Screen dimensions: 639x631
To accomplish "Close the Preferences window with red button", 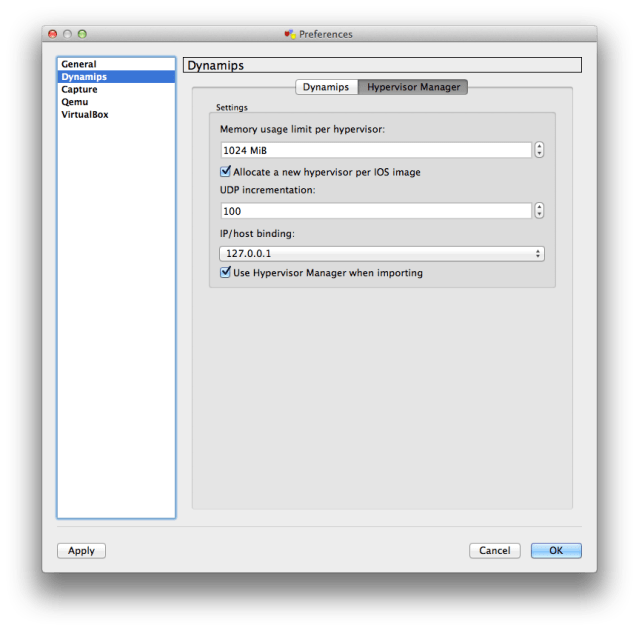I will point(53,34).
